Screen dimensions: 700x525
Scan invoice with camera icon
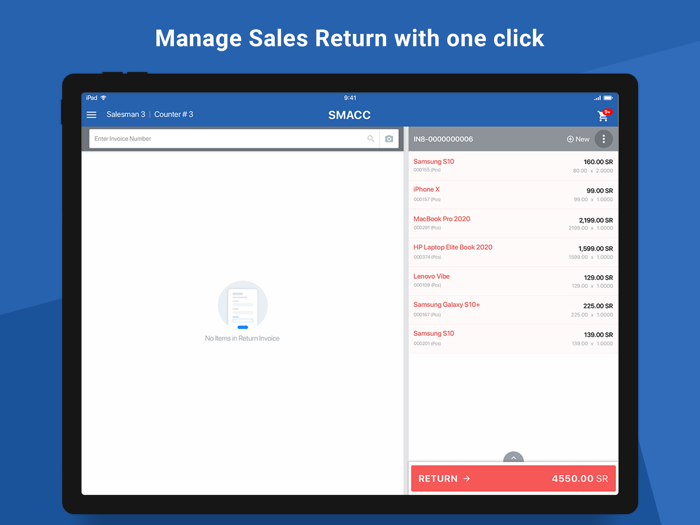[x=389, y=139]
